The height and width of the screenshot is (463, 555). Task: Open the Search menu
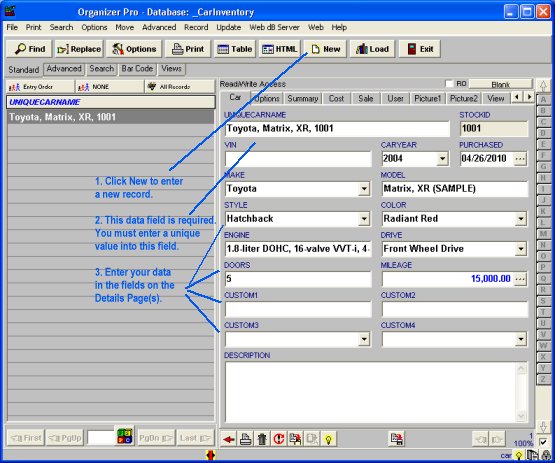[61, 27]
